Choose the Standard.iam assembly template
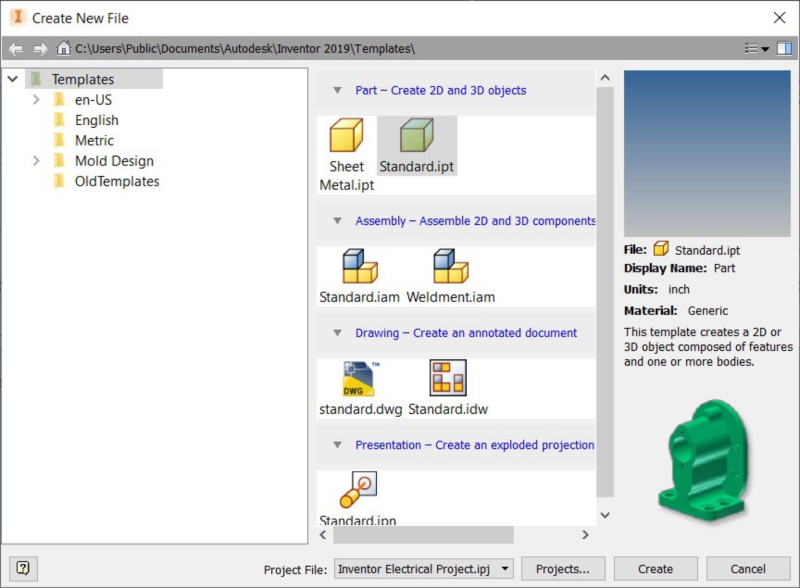 tap(359, 266)
